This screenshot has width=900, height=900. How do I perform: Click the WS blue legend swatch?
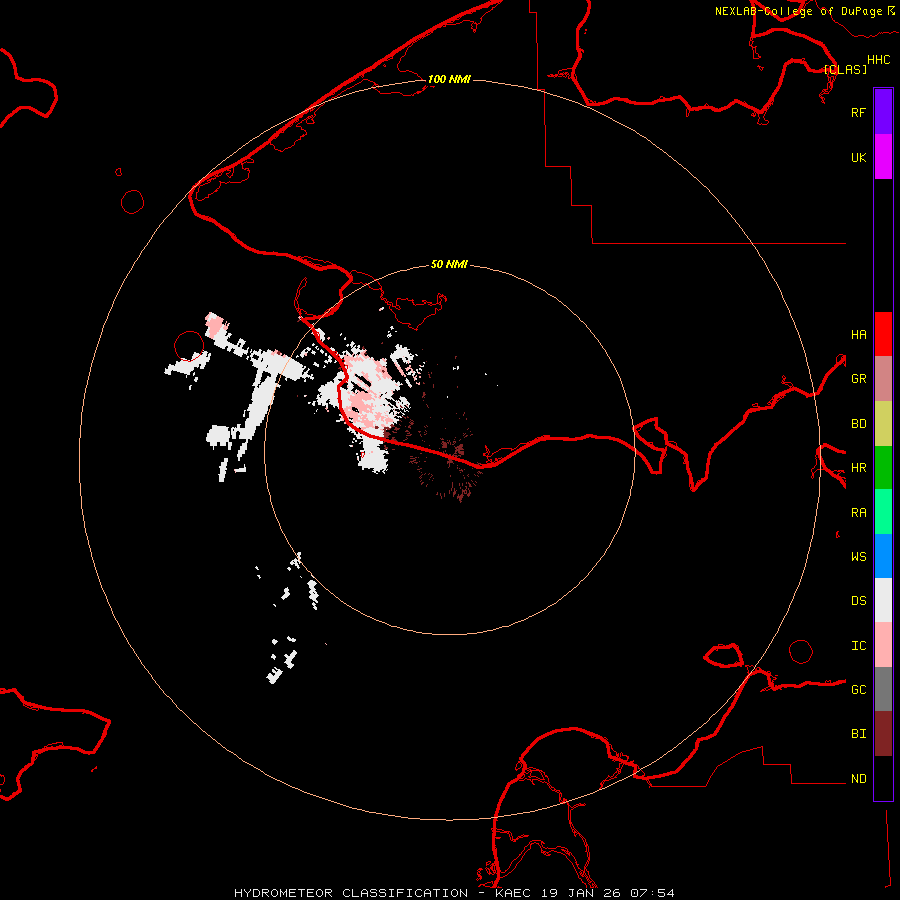click(883, 556)
